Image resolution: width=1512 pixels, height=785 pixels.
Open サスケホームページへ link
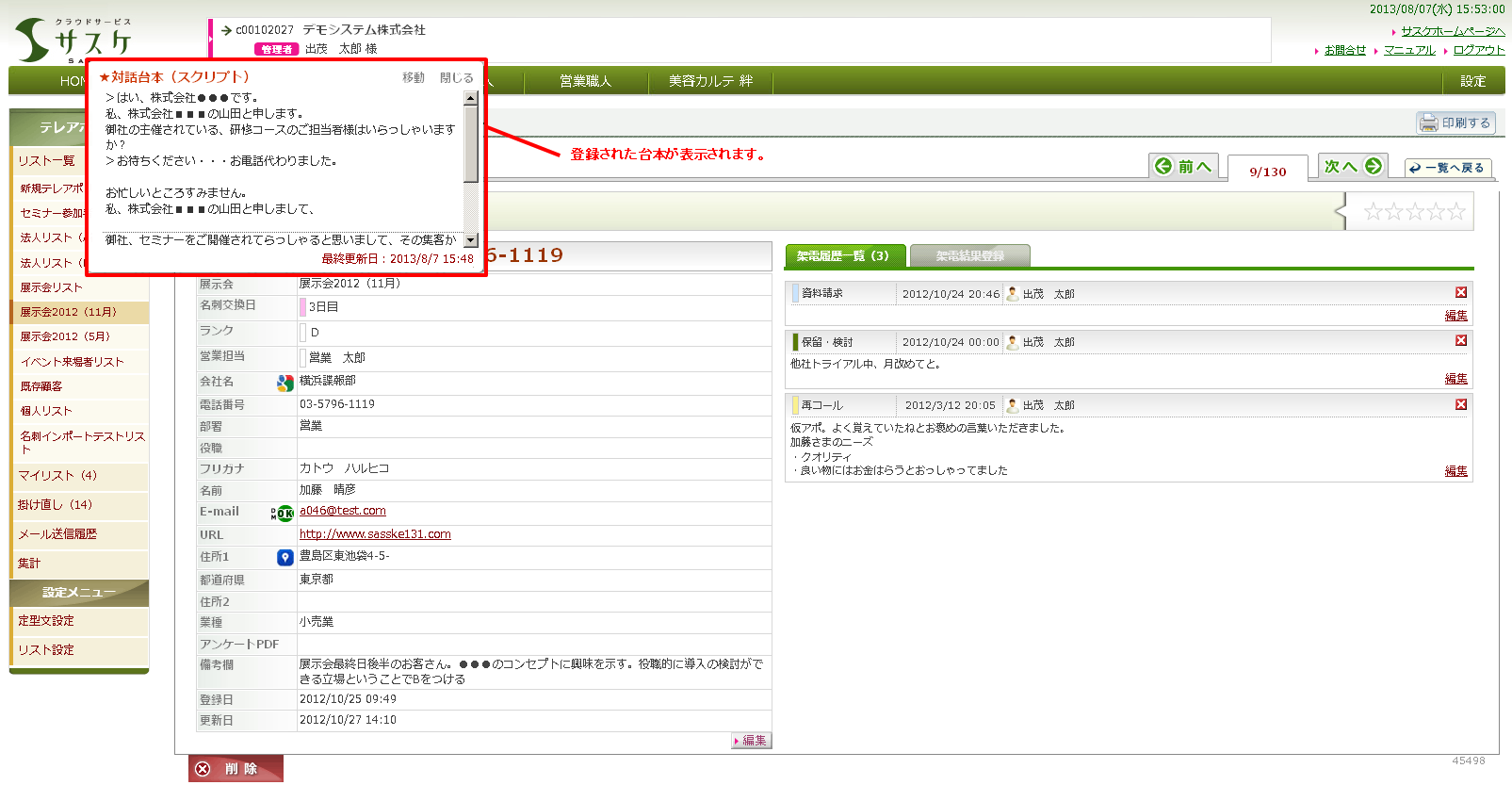click(1453, 31)
